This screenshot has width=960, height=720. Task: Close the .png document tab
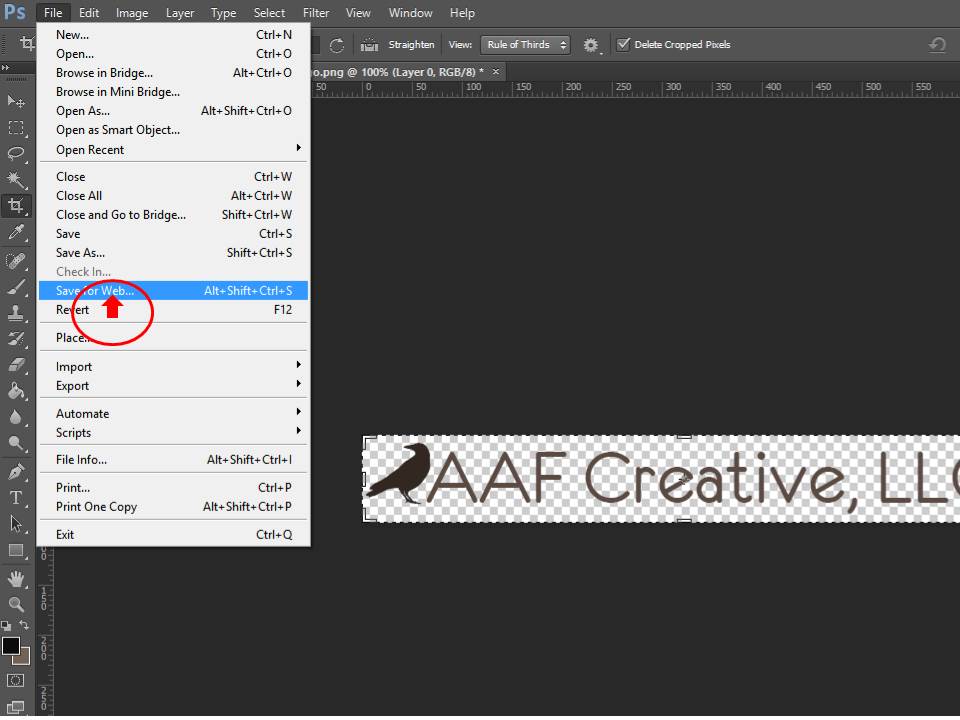(x=496, y=72)
